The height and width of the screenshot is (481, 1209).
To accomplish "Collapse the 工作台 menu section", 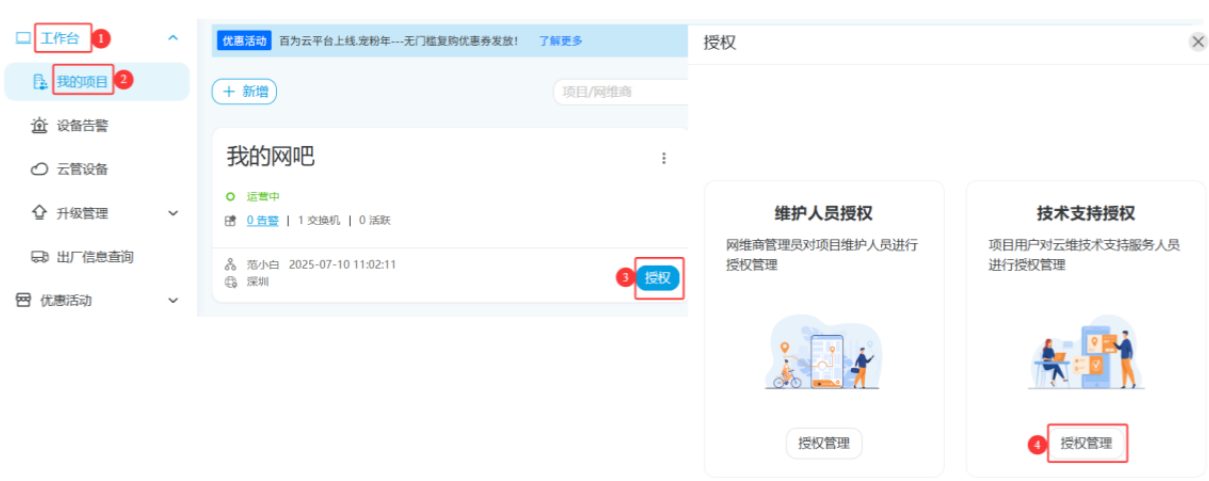I will point(173,38).
